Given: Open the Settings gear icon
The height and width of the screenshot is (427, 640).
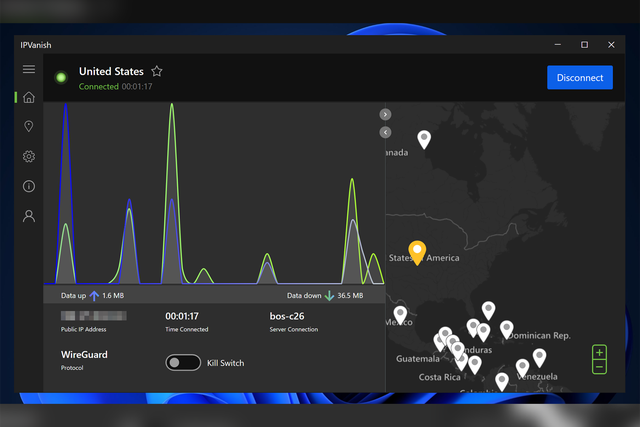Looking at the screenshot, I should (29, 156).
